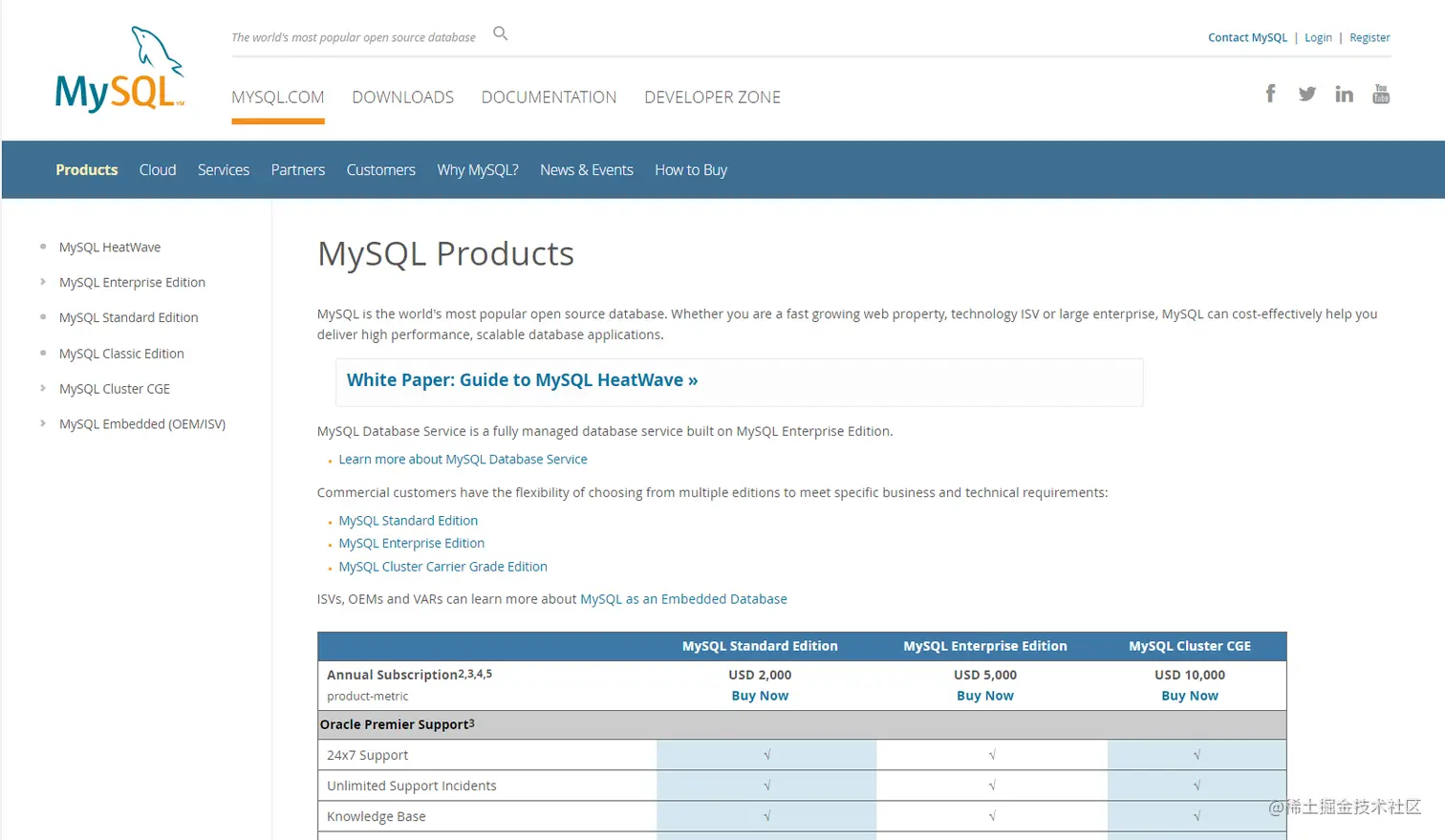Screen dimensions: 1445x840
Task: Open MySQL Enterprise Edition in sidebar
Action: [x=132, y=282]
